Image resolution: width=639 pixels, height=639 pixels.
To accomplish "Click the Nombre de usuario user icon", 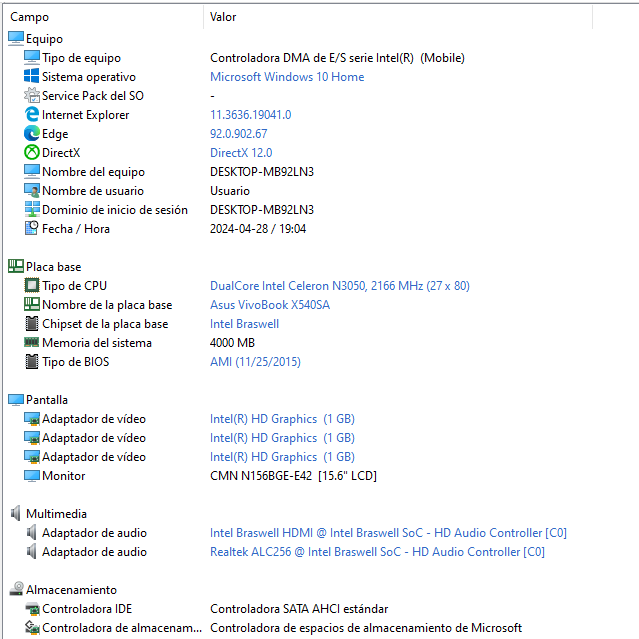I will (32, 190).
